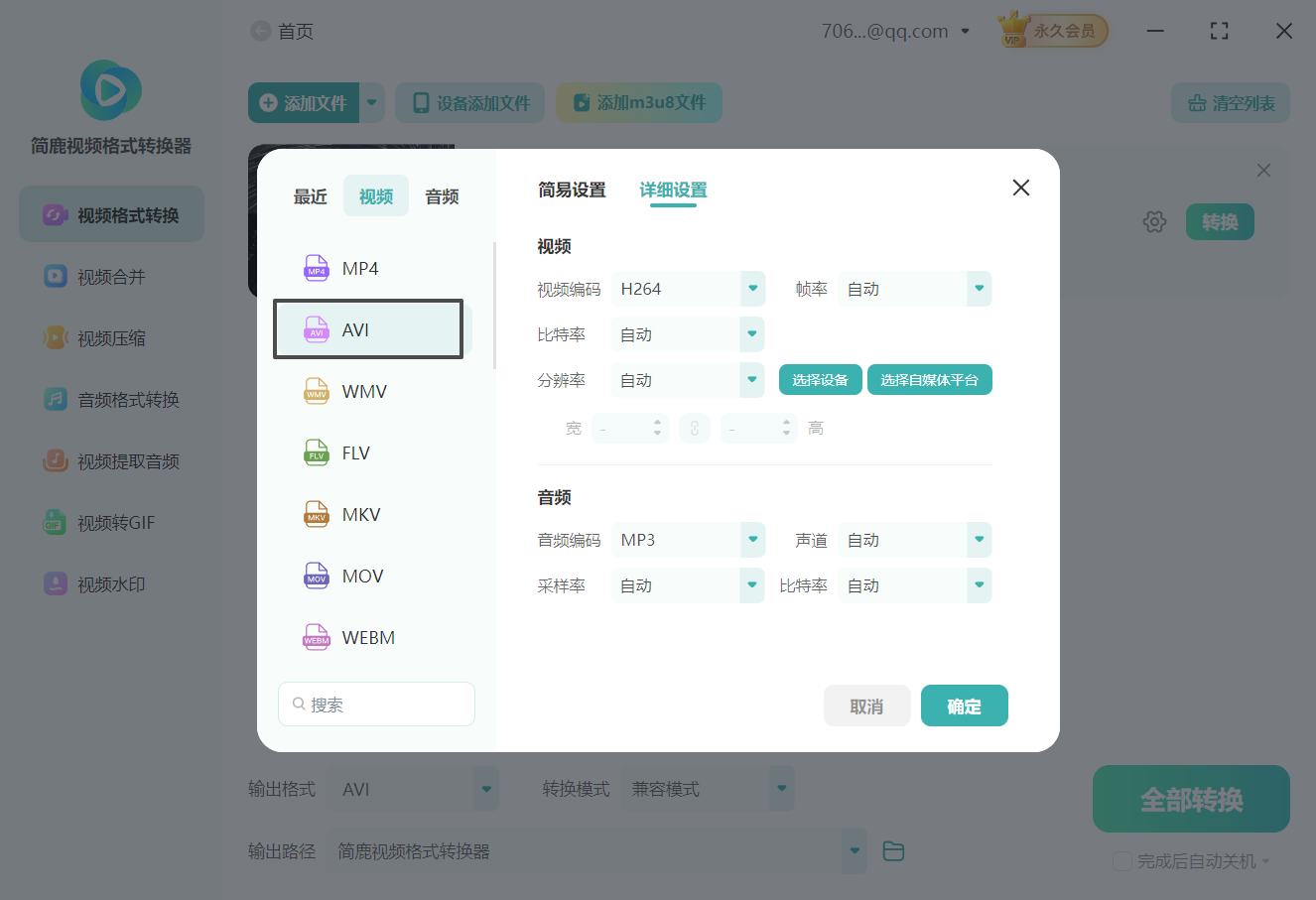Expand the 转换模式 兼容模式 dropdown
This screenshot has width=1316, height=900.
pos(708,788)
